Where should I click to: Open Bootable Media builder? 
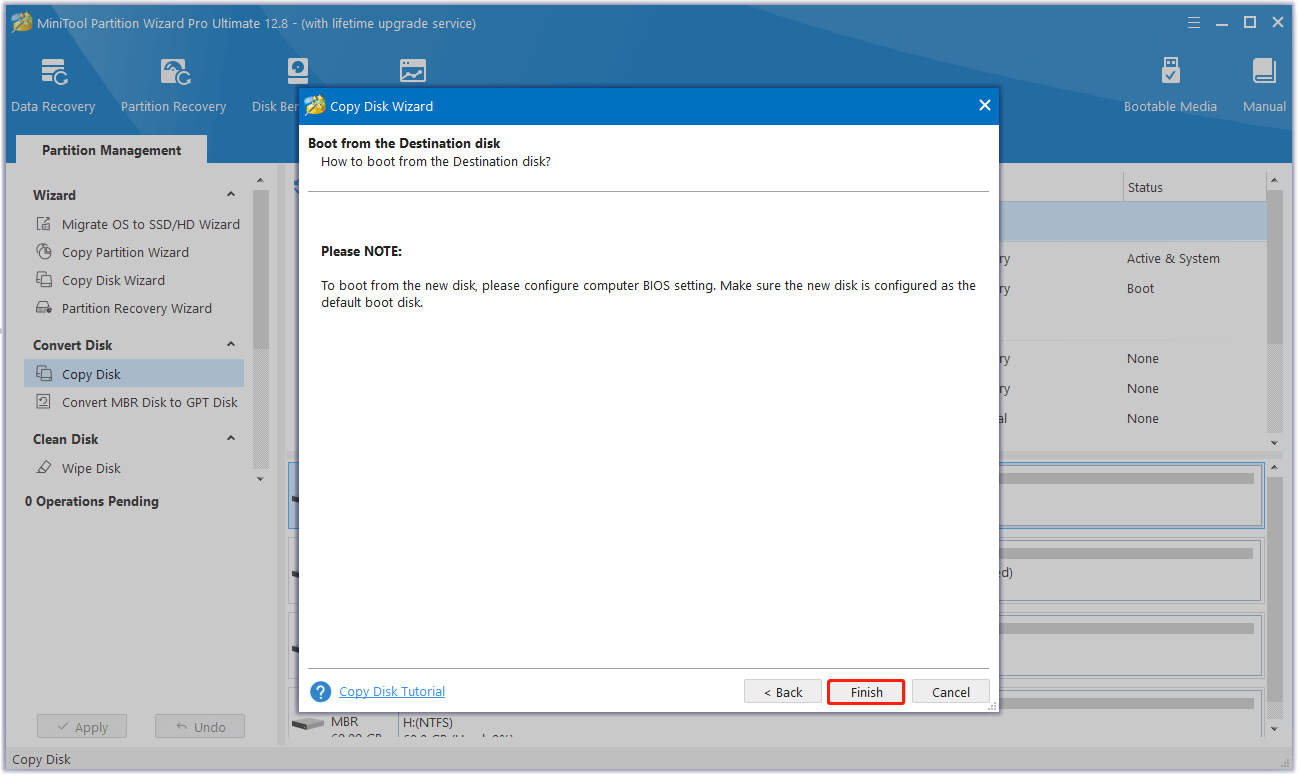[x=1170, y=85]
